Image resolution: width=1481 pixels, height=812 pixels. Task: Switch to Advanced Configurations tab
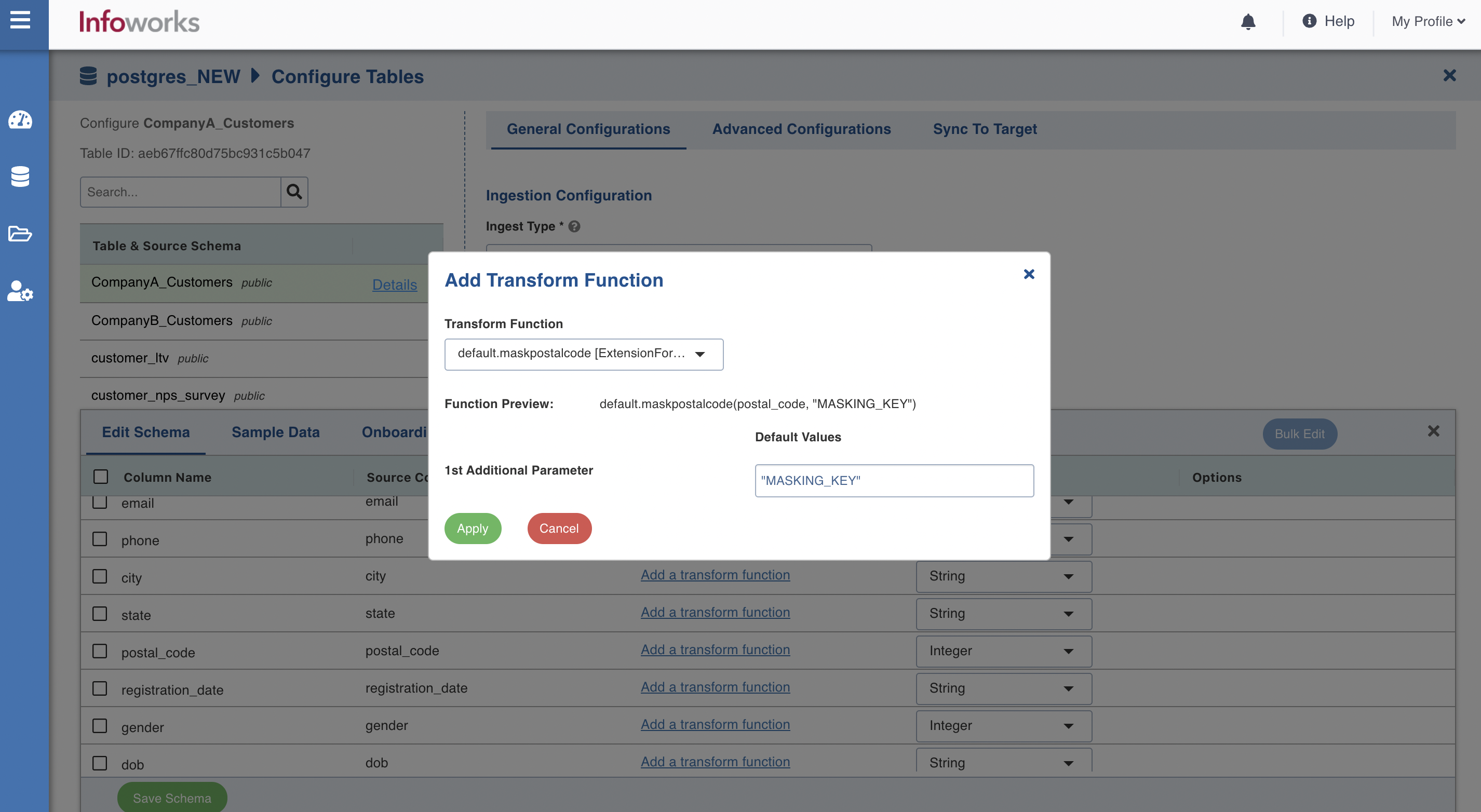801,129
